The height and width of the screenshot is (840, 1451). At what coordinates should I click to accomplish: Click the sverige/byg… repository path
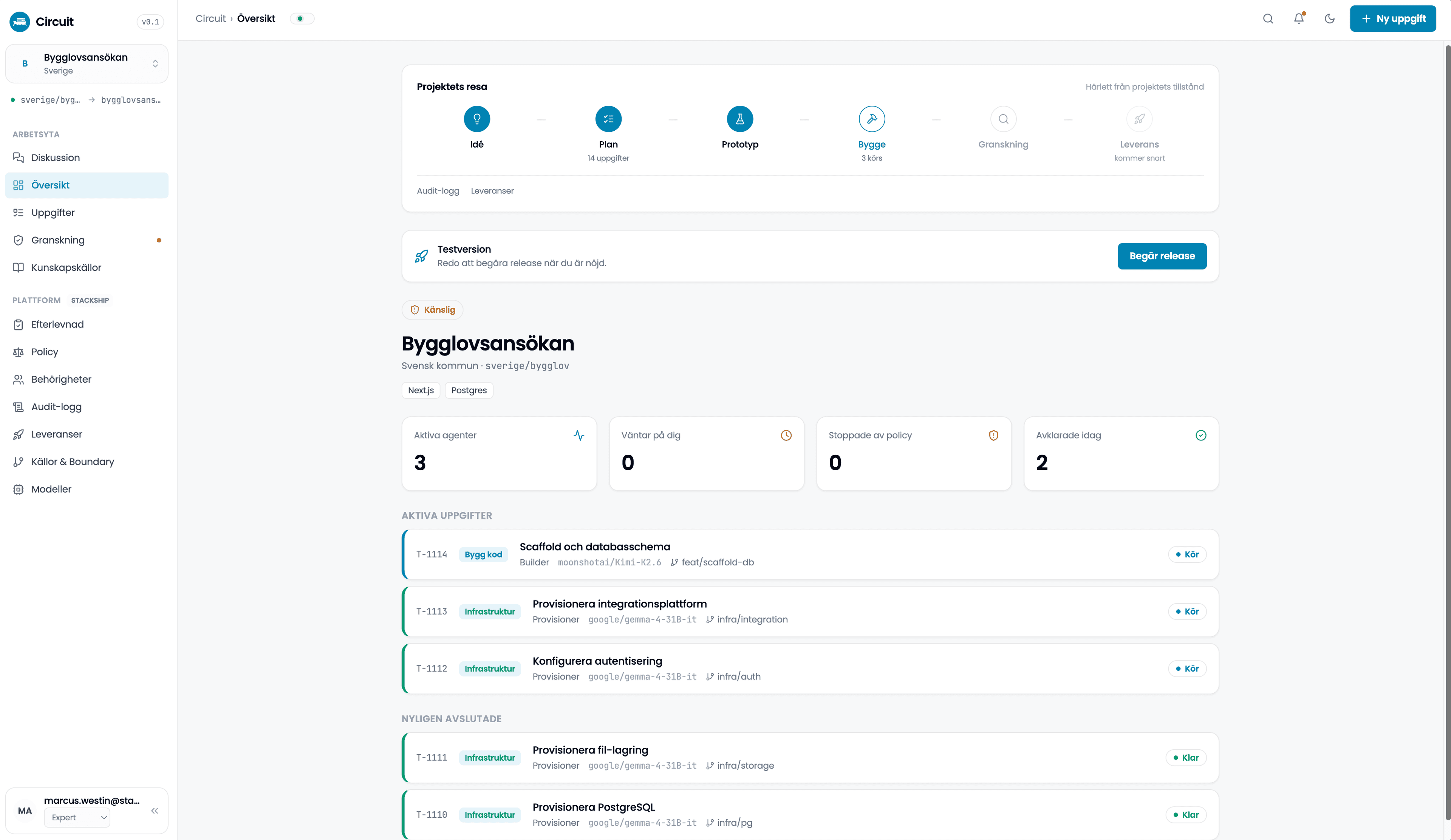(50, 100)
